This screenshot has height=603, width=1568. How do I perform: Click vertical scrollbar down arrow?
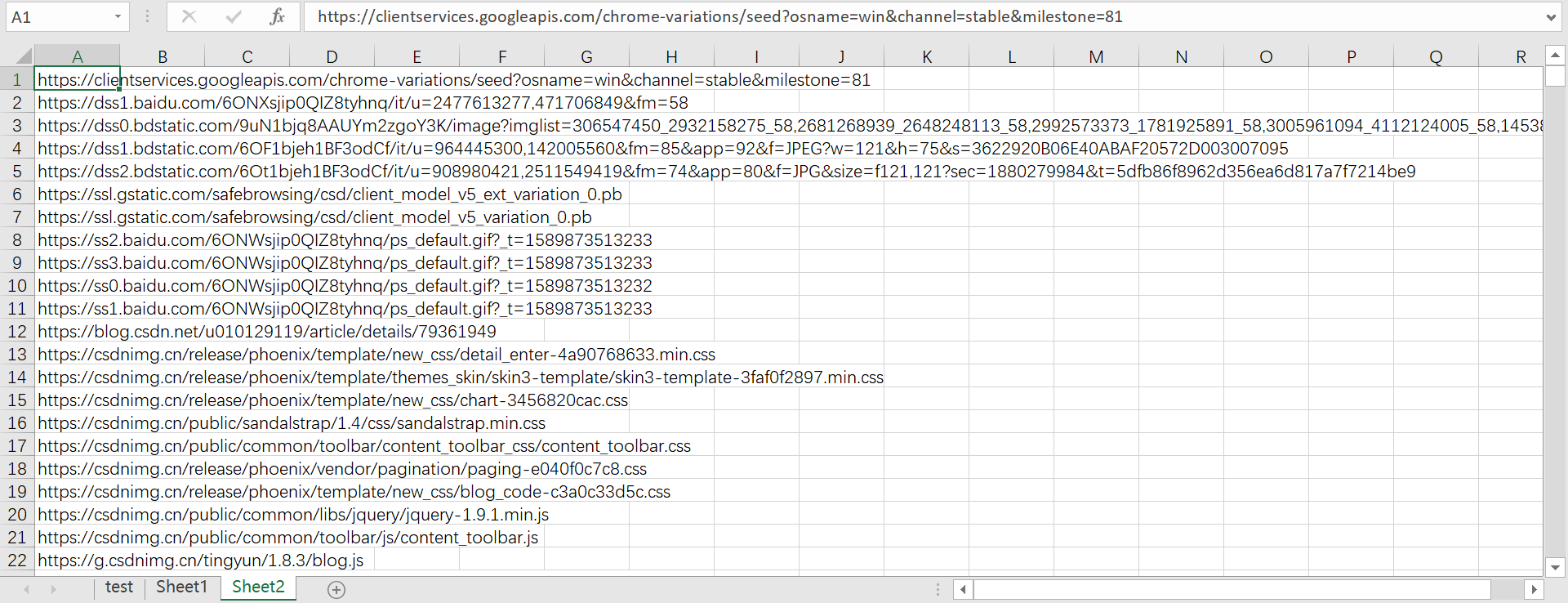pos(1555,567)
